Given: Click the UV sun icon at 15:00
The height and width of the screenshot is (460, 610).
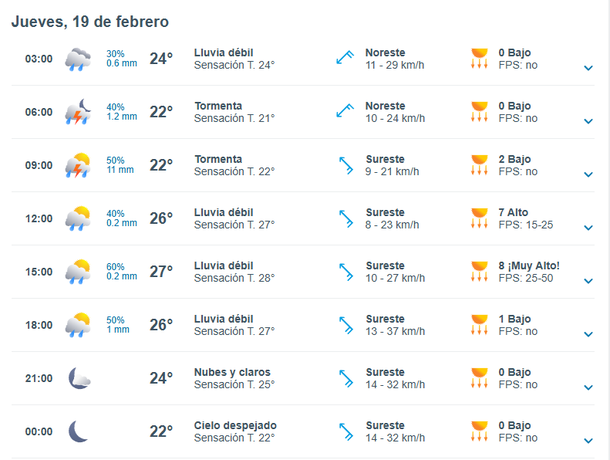Looking at the screenshot, I should coord(480,271).
